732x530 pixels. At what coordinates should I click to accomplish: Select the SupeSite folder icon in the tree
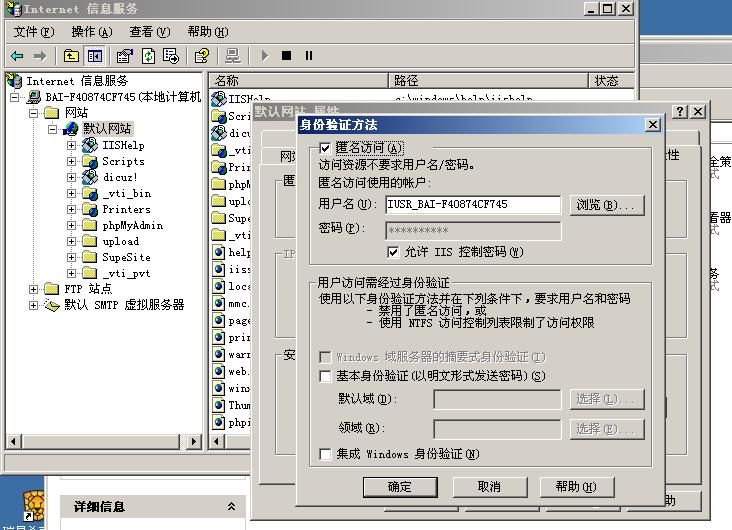[90, 257]
